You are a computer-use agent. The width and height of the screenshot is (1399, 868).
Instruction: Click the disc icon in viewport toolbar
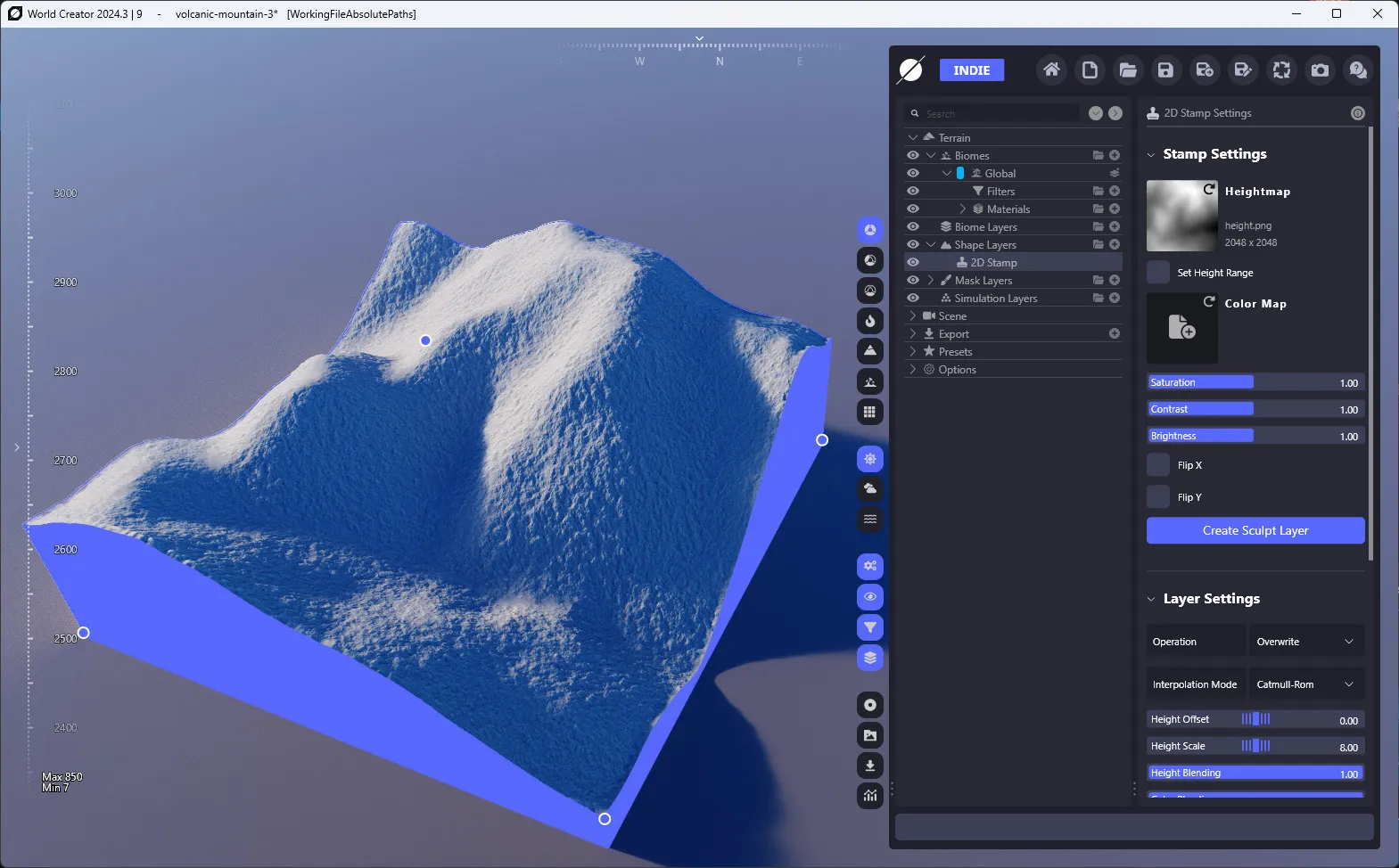(x=870, y=705)
